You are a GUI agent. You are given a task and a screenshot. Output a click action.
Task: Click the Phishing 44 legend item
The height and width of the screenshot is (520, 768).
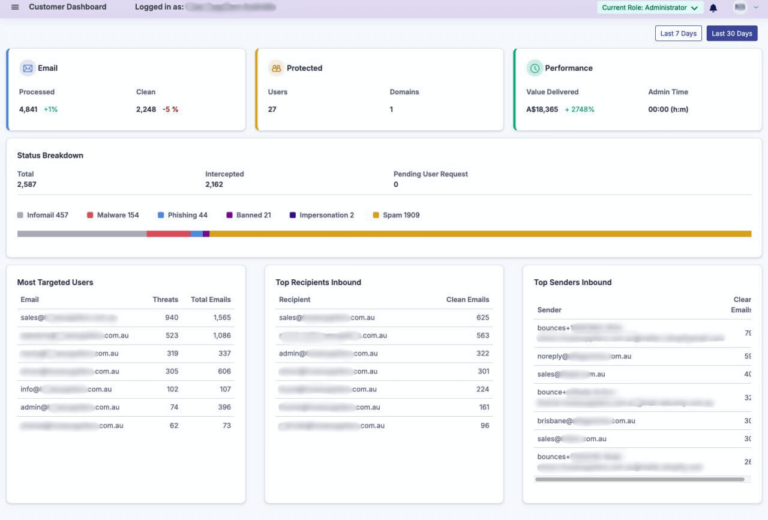pos(183,215)
